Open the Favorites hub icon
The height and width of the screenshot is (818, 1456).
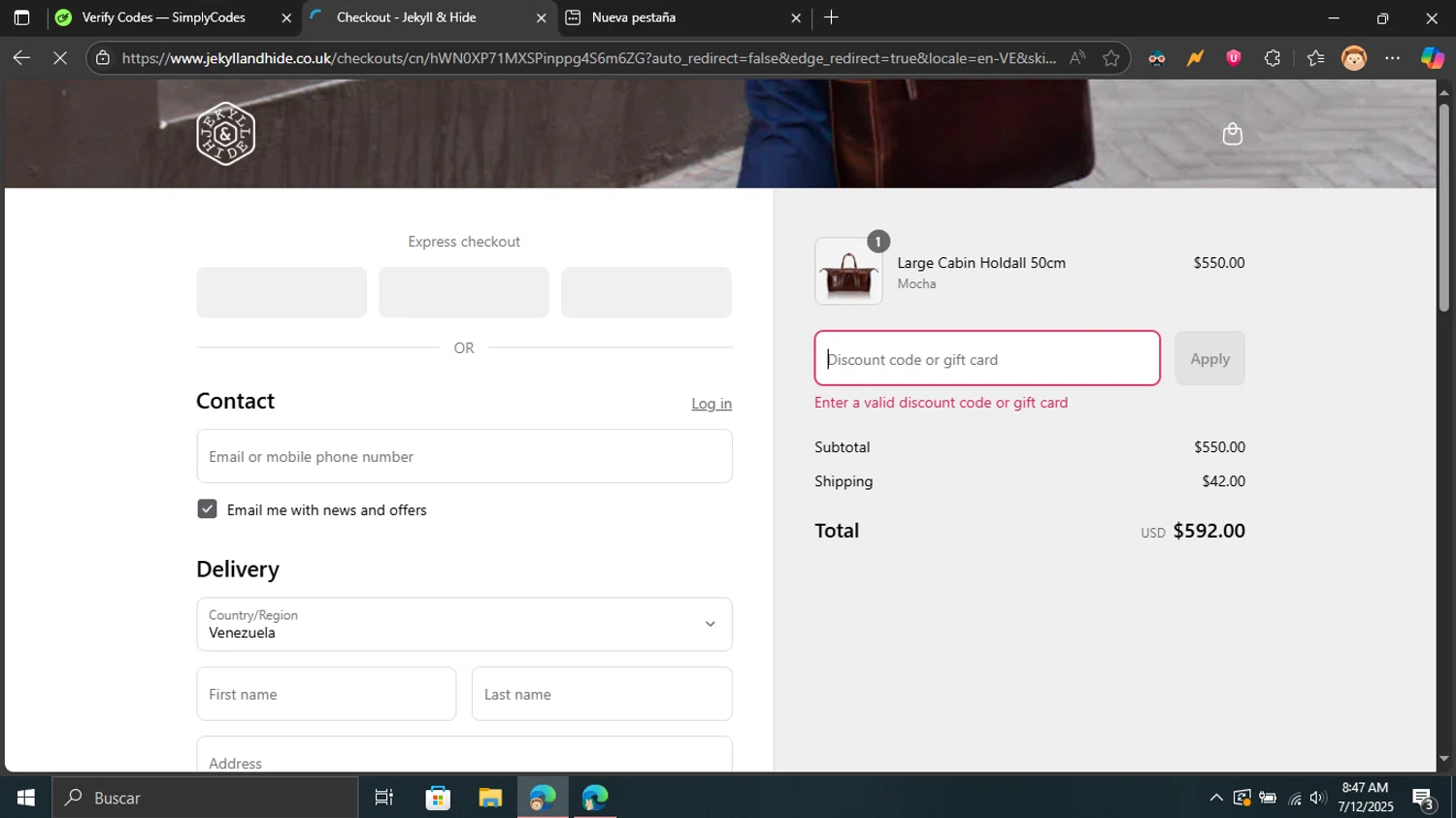coord(1315,58)
